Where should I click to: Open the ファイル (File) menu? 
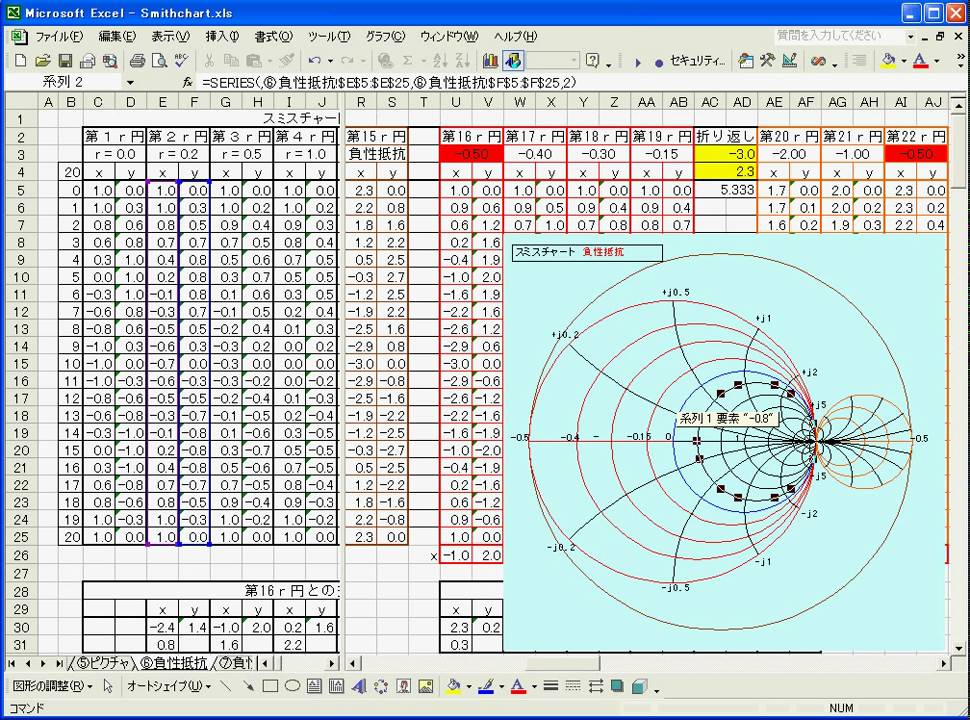(x=59, y=36)
